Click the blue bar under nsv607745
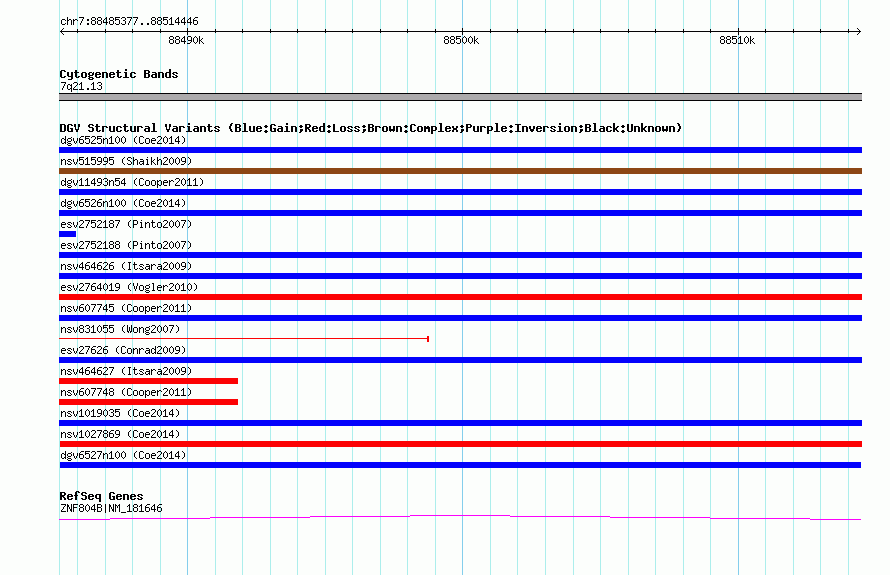The image size is (890, 575). 460,318
